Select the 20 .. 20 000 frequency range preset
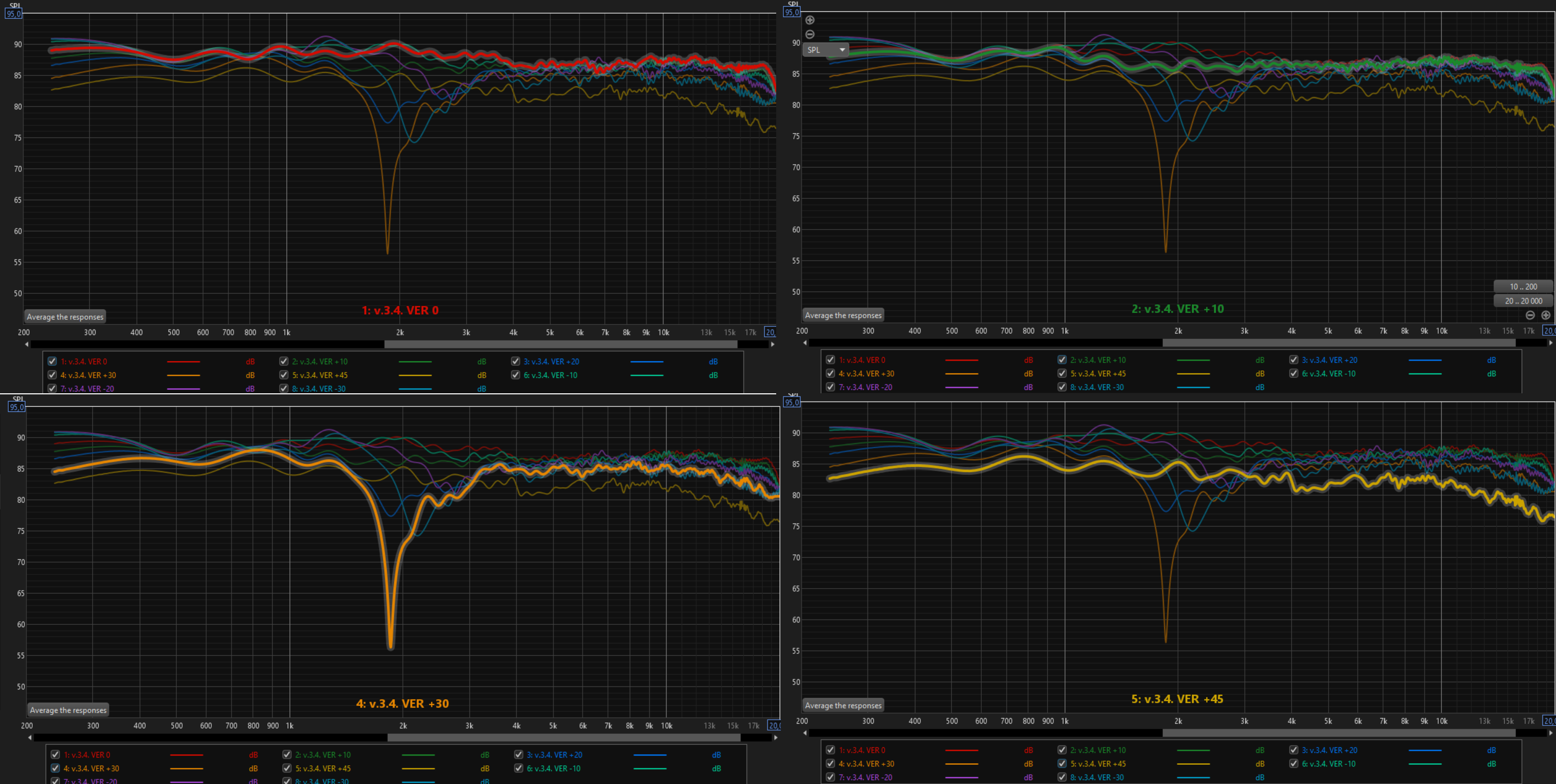1556x784 pixels. pyautogui.click(x=1523, y=300)
